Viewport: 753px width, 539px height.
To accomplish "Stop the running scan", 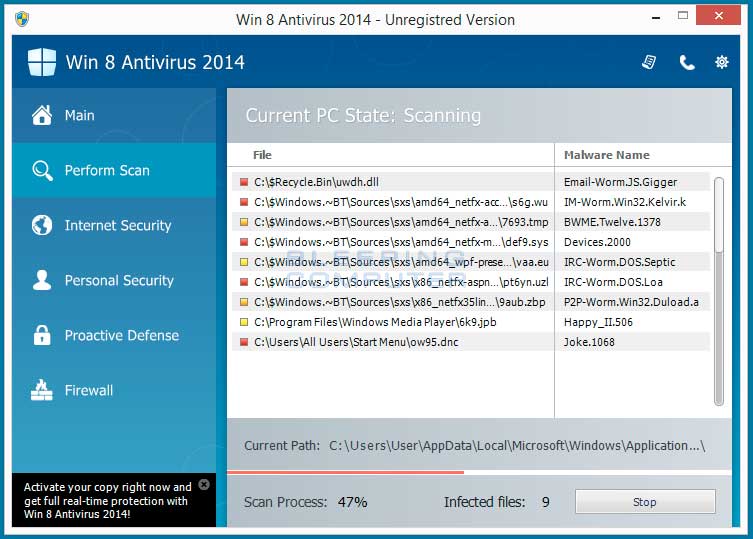I will click(x=645, y=502).
